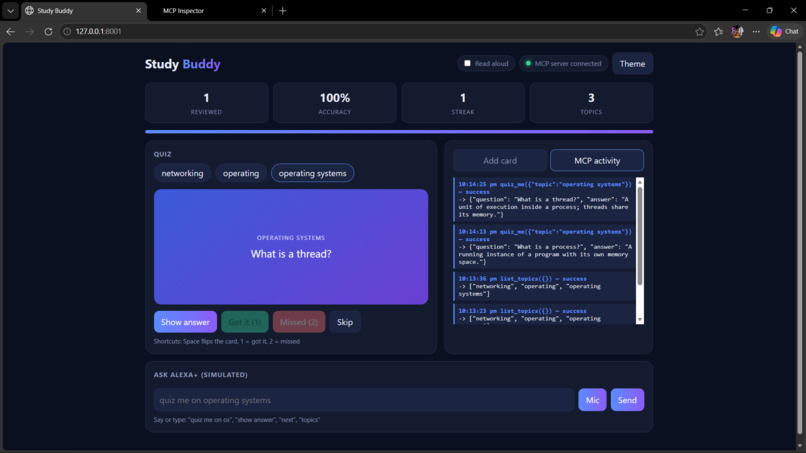Click the Shortcuts hint text under quiz buttons
This screenshot has height=453, width=806.
227,341
